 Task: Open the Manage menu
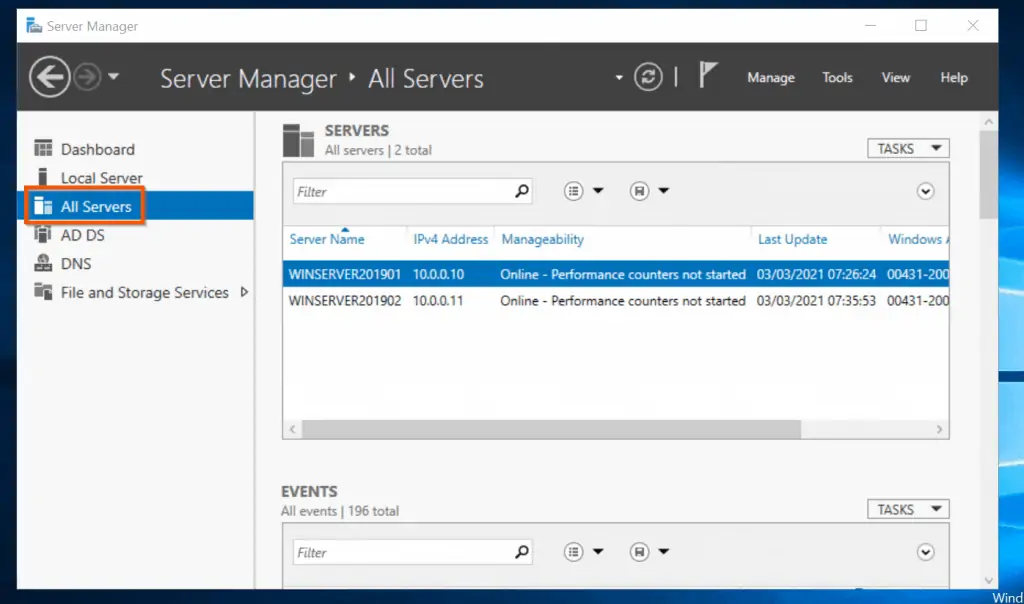[771, 78]
